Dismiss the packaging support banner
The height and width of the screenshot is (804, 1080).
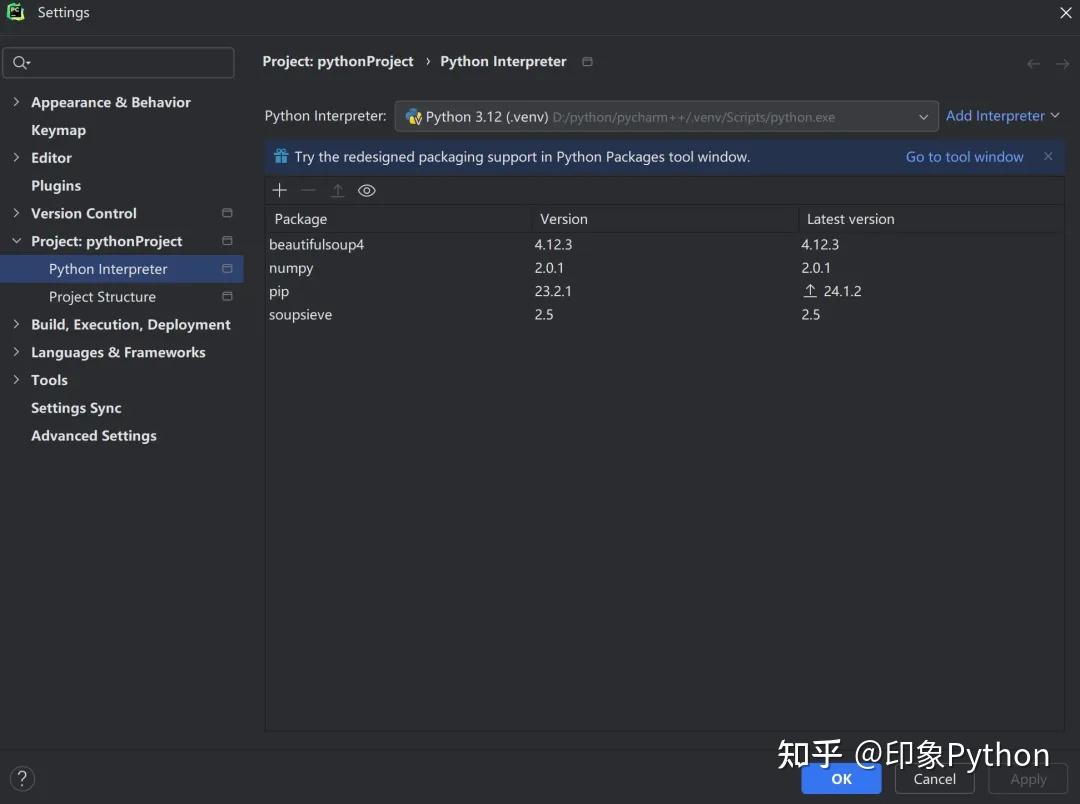[1047, 156]
